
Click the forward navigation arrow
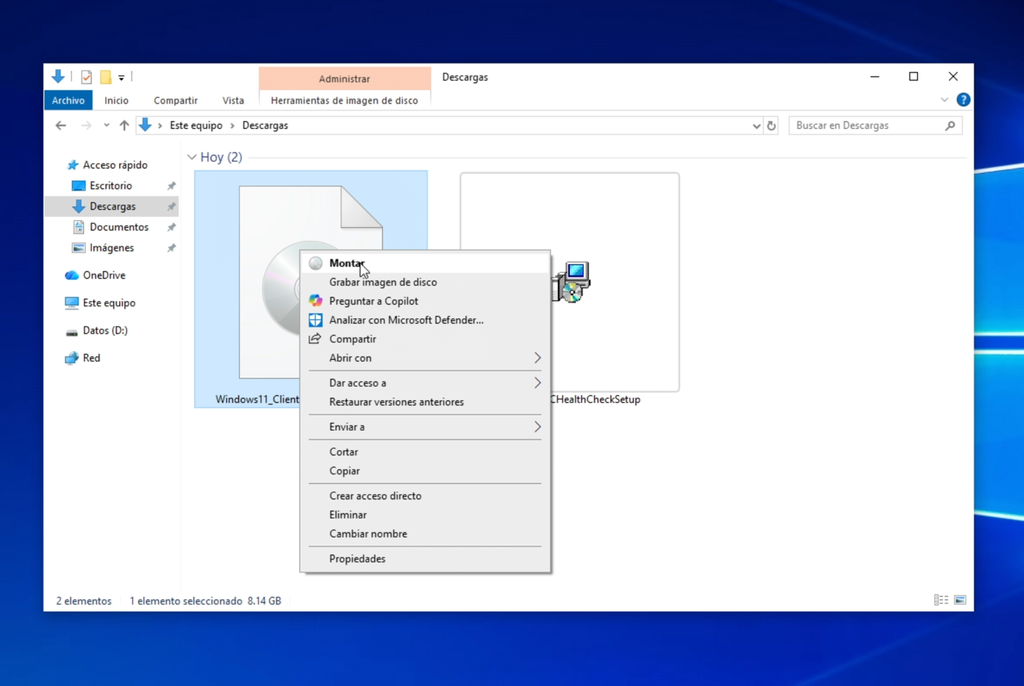coord(86,125)
